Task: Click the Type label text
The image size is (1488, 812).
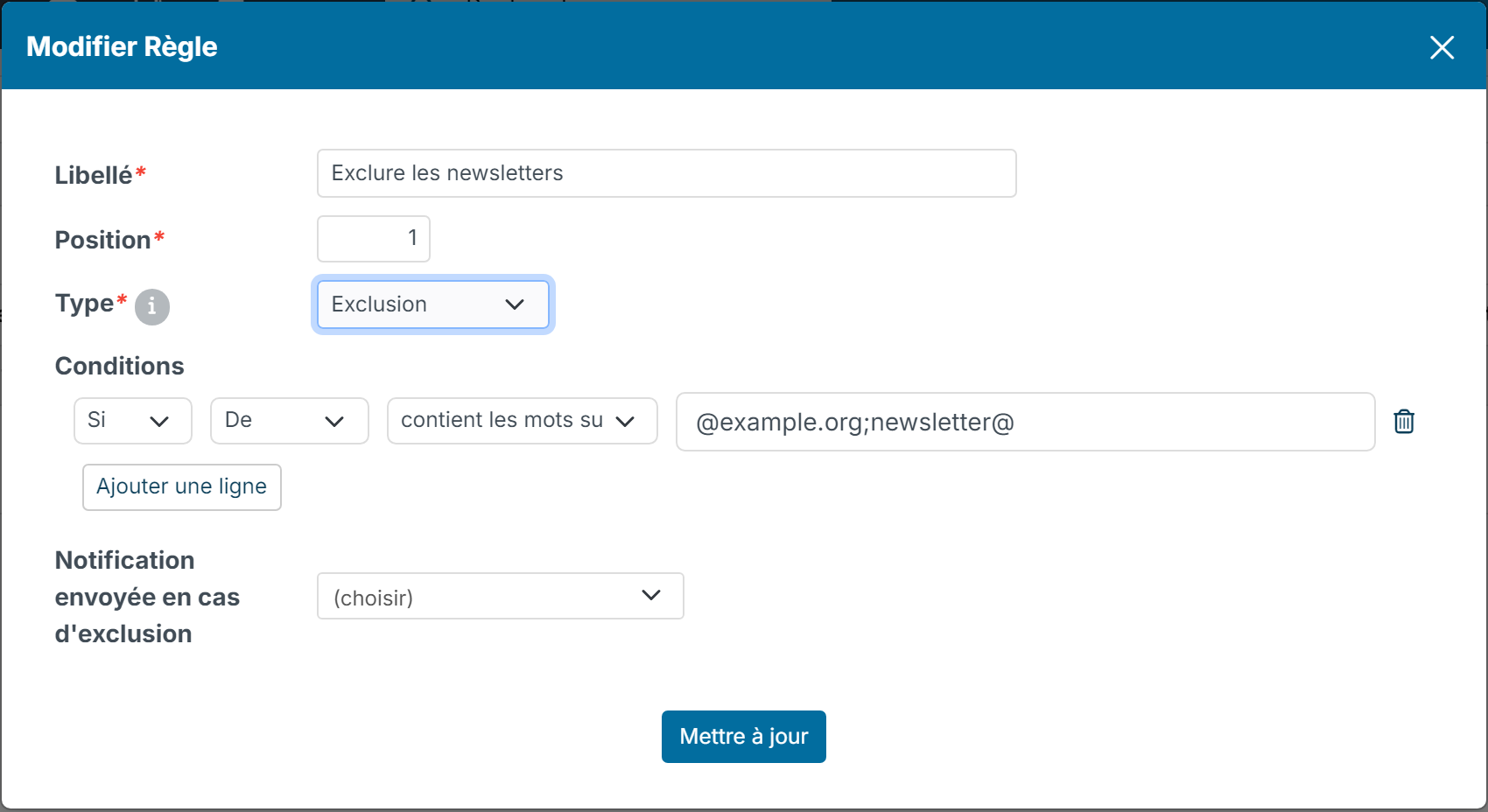Action: click(x=85, y=304)
